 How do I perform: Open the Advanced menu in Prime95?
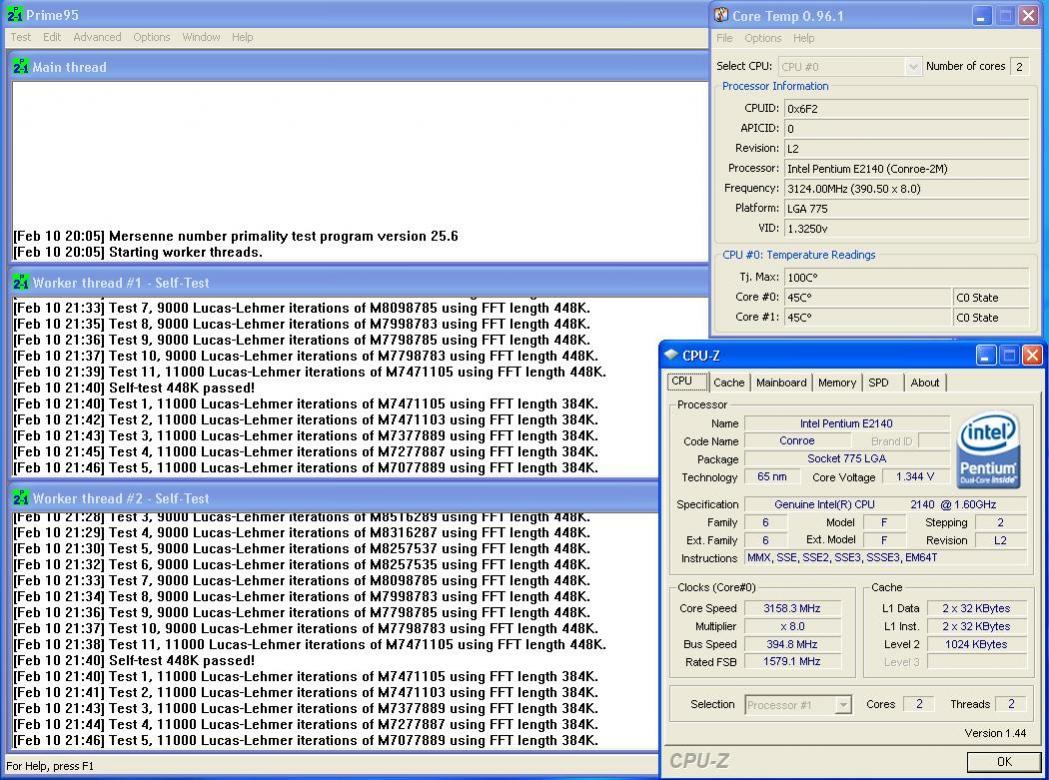pos(98,37)
